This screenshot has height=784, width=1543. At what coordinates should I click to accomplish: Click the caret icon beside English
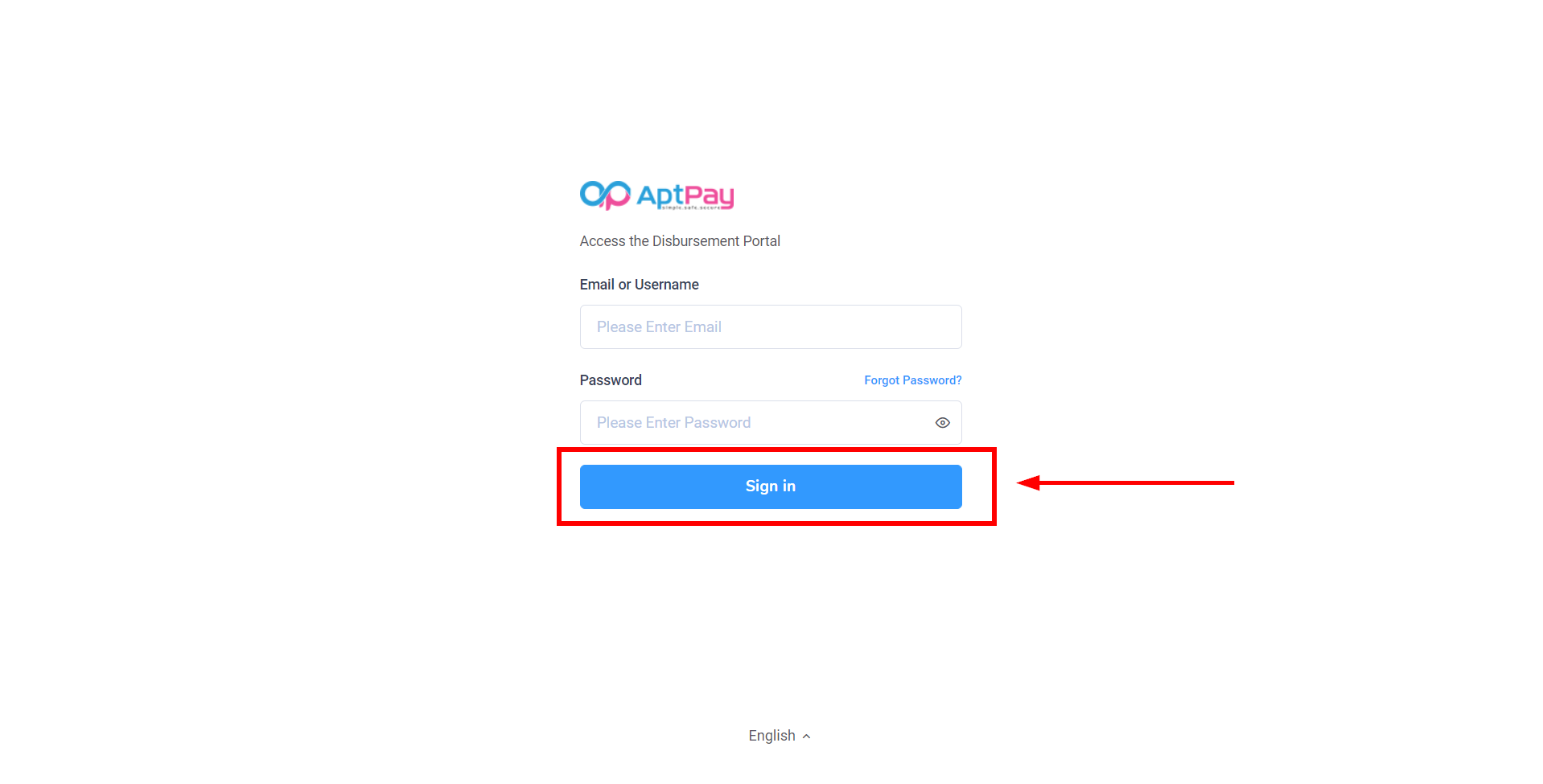tap(806, 737)
